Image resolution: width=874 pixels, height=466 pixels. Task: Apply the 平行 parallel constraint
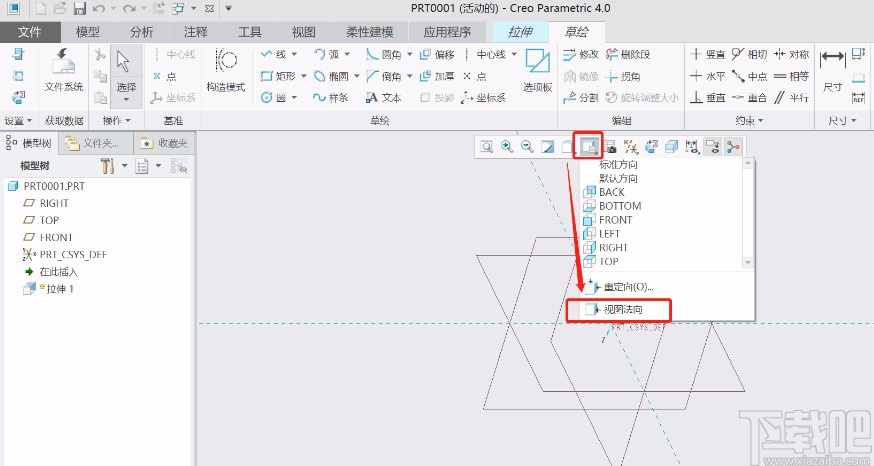[791, 98]
